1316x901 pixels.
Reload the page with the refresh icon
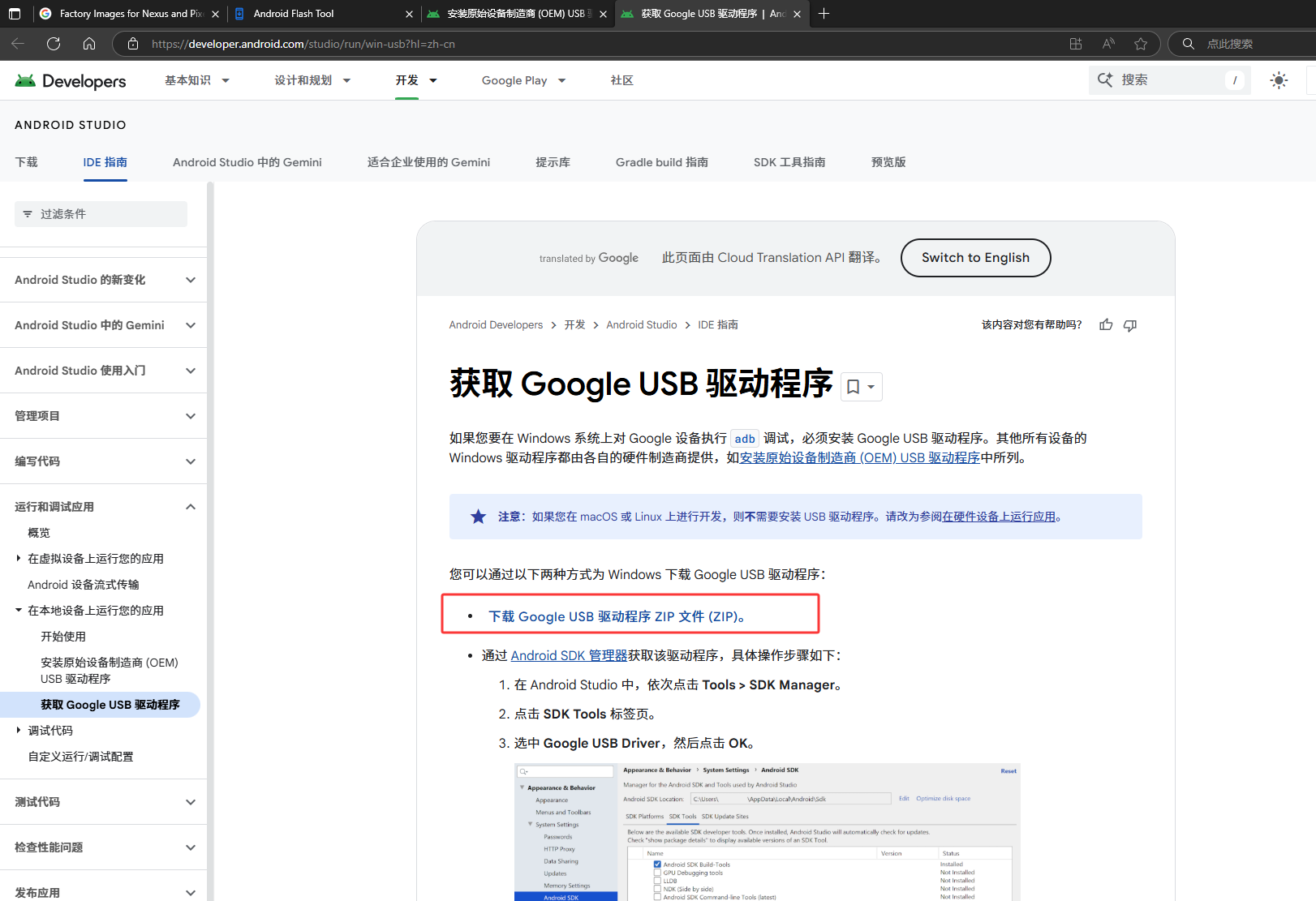tap(54, 44)
